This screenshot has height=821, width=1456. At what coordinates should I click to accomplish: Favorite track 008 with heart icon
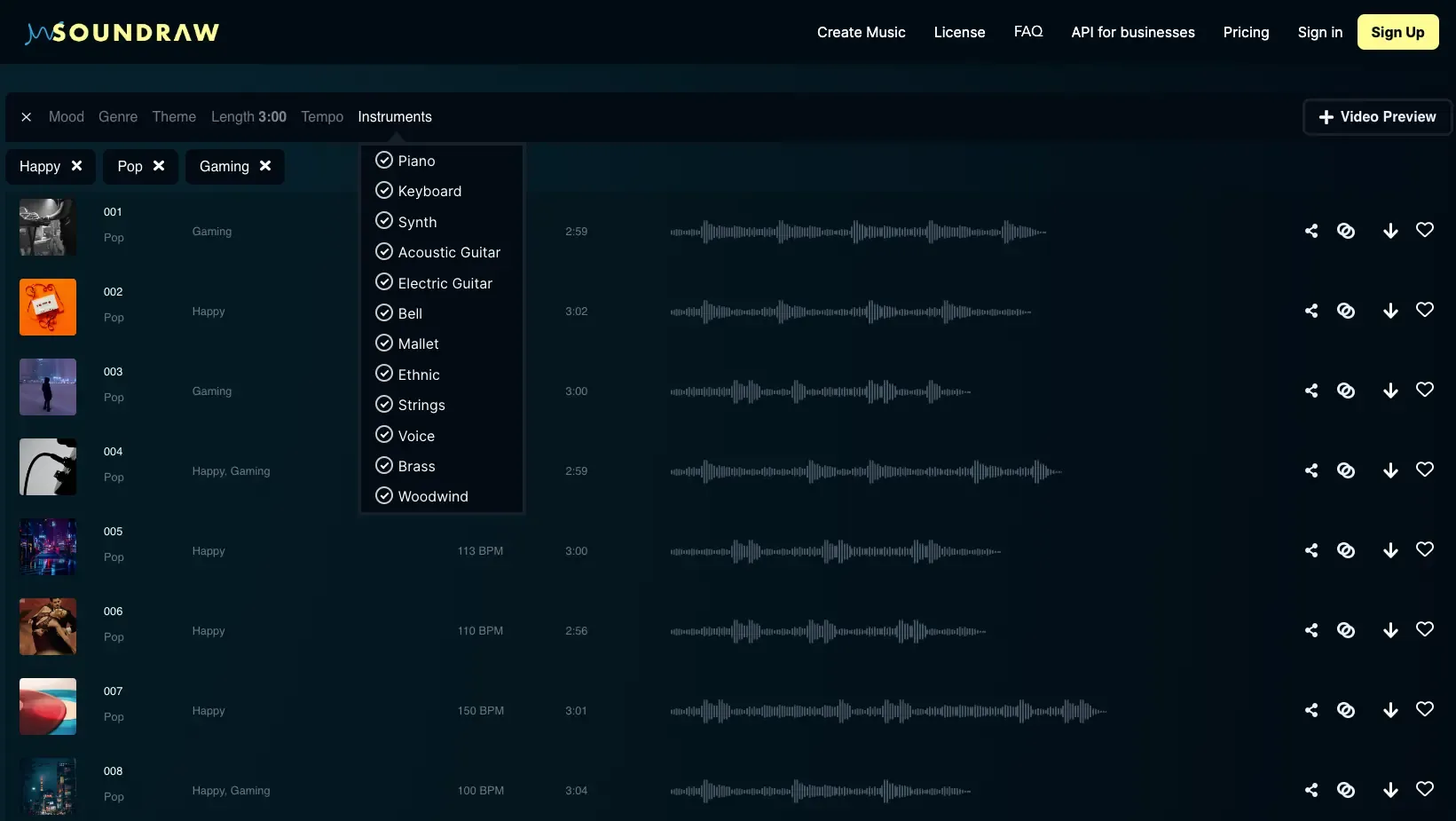pos(1425,789)
